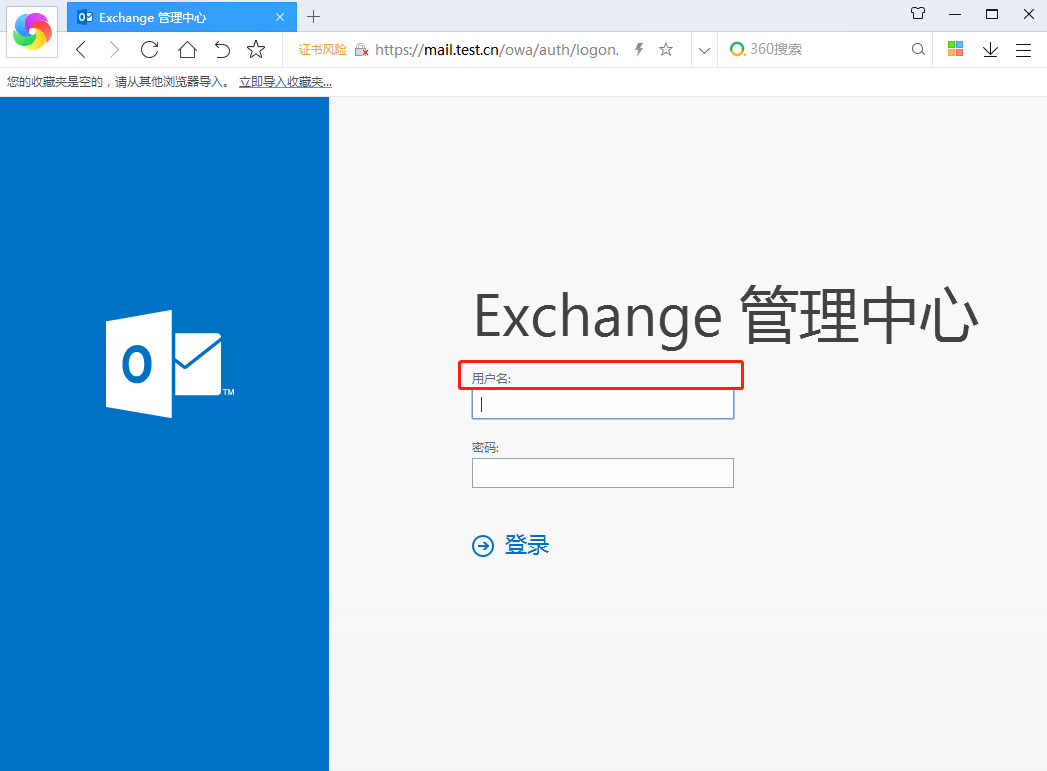The height and width of the screenshot is (771, 1047).
Task: Click the 360 browser logo icon
Action: coord(32,31)
